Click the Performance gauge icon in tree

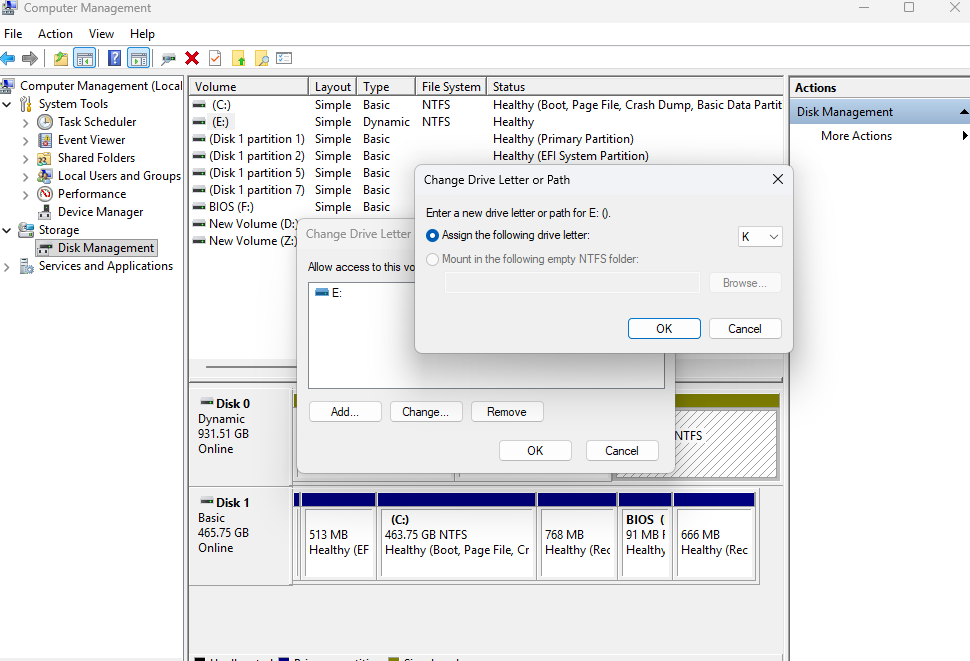click(45, 194)
